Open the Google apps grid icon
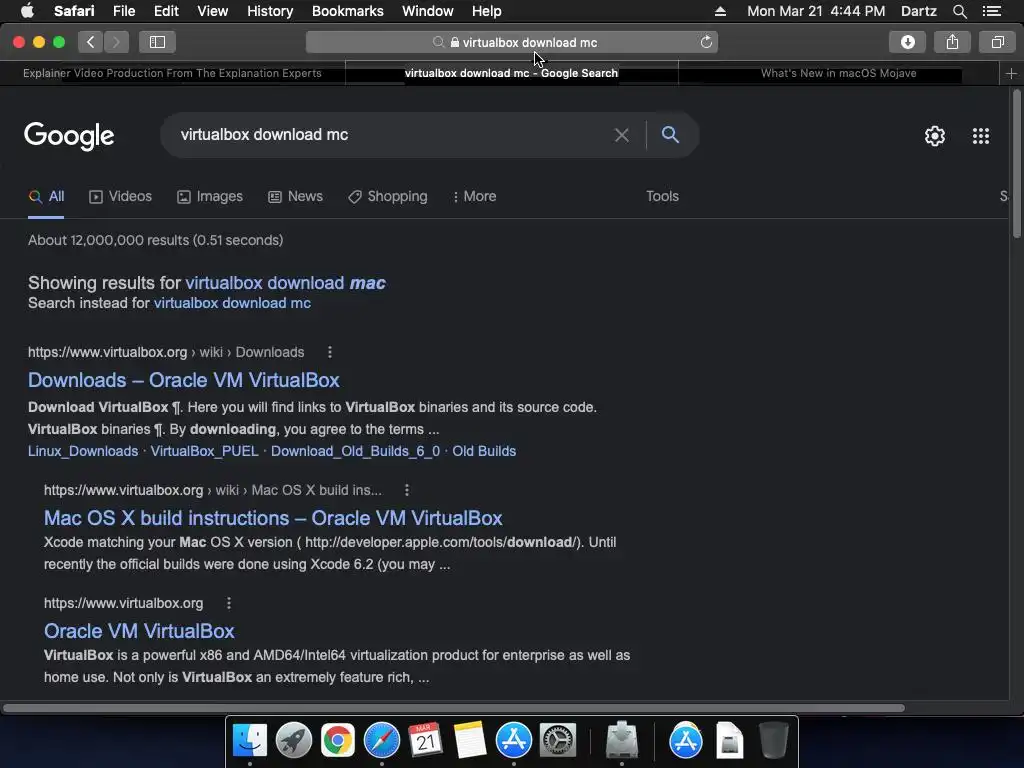This screenshot has height=768, width=1024. point(980,136)
